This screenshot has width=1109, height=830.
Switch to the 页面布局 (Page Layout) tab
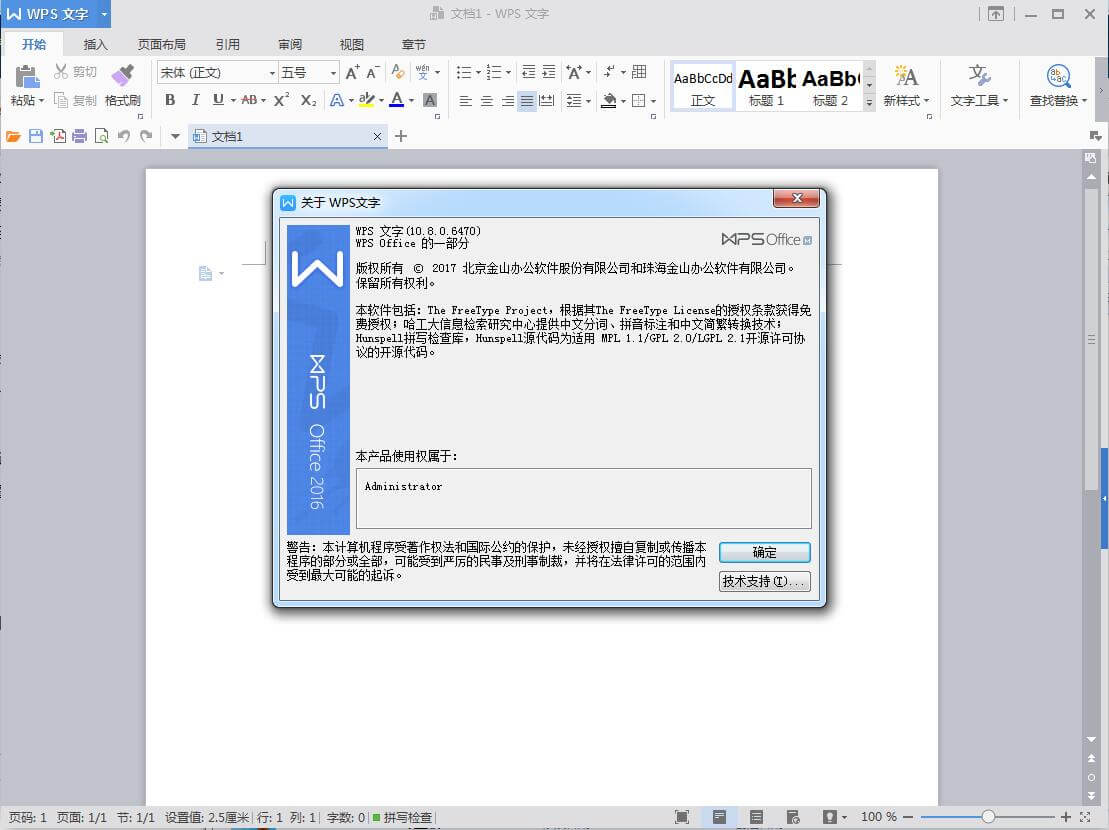coord(161,45)
